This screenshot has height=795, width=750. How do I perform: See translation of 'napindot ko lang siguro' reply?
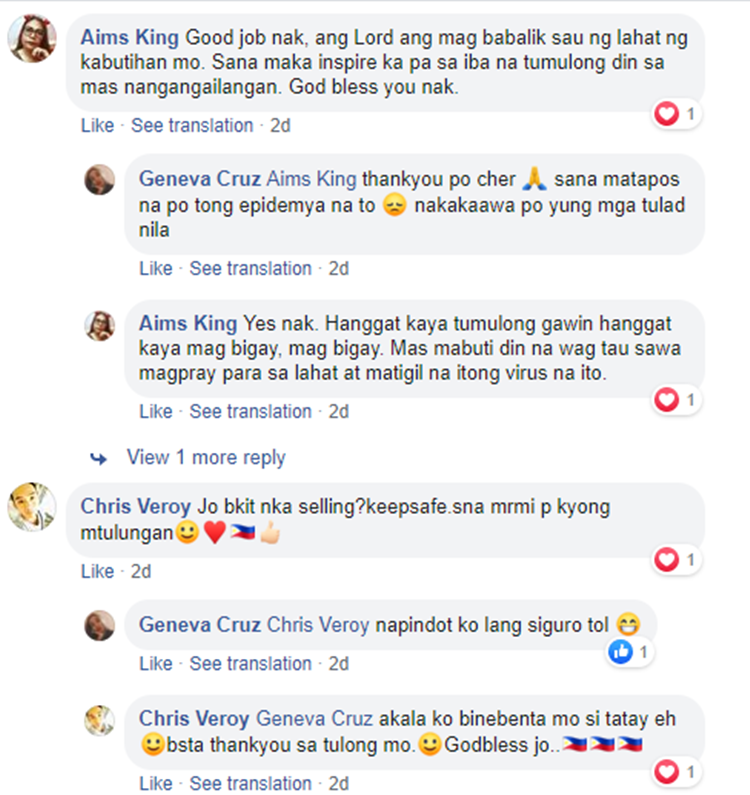point(251,663)
